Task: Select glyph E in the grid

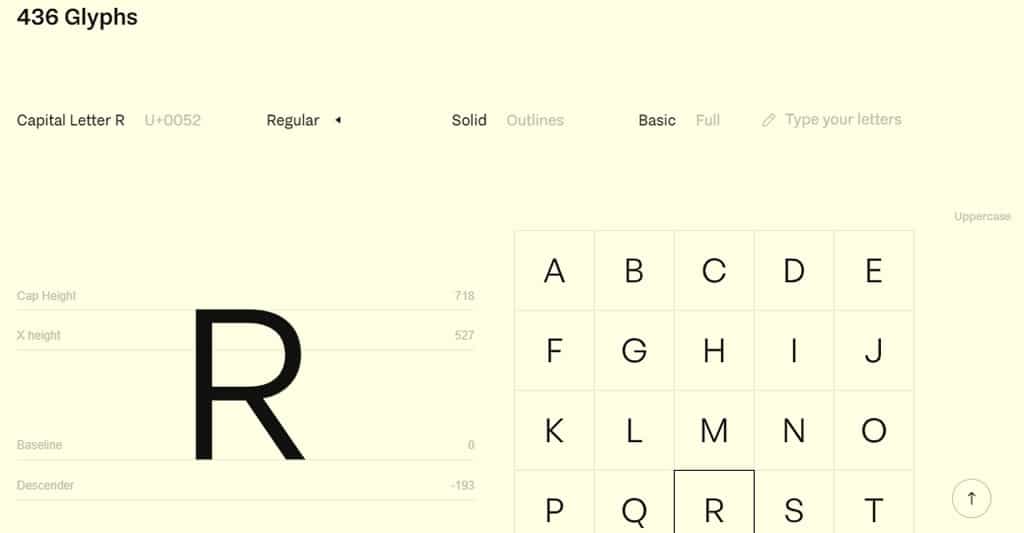Action: pos(874,270)
